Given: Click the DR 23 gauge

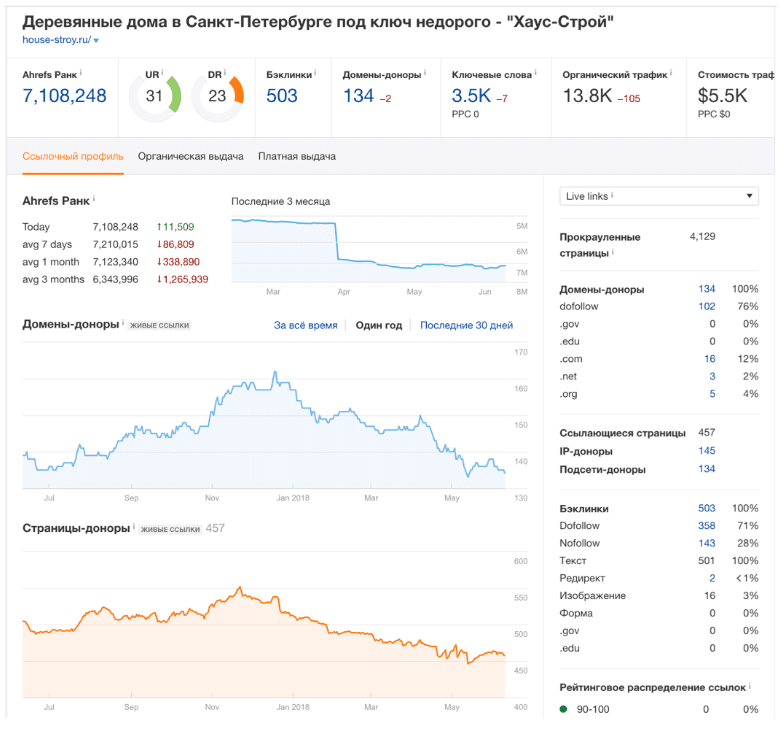Looking at the screenshot, I should (x=218, y=96).
